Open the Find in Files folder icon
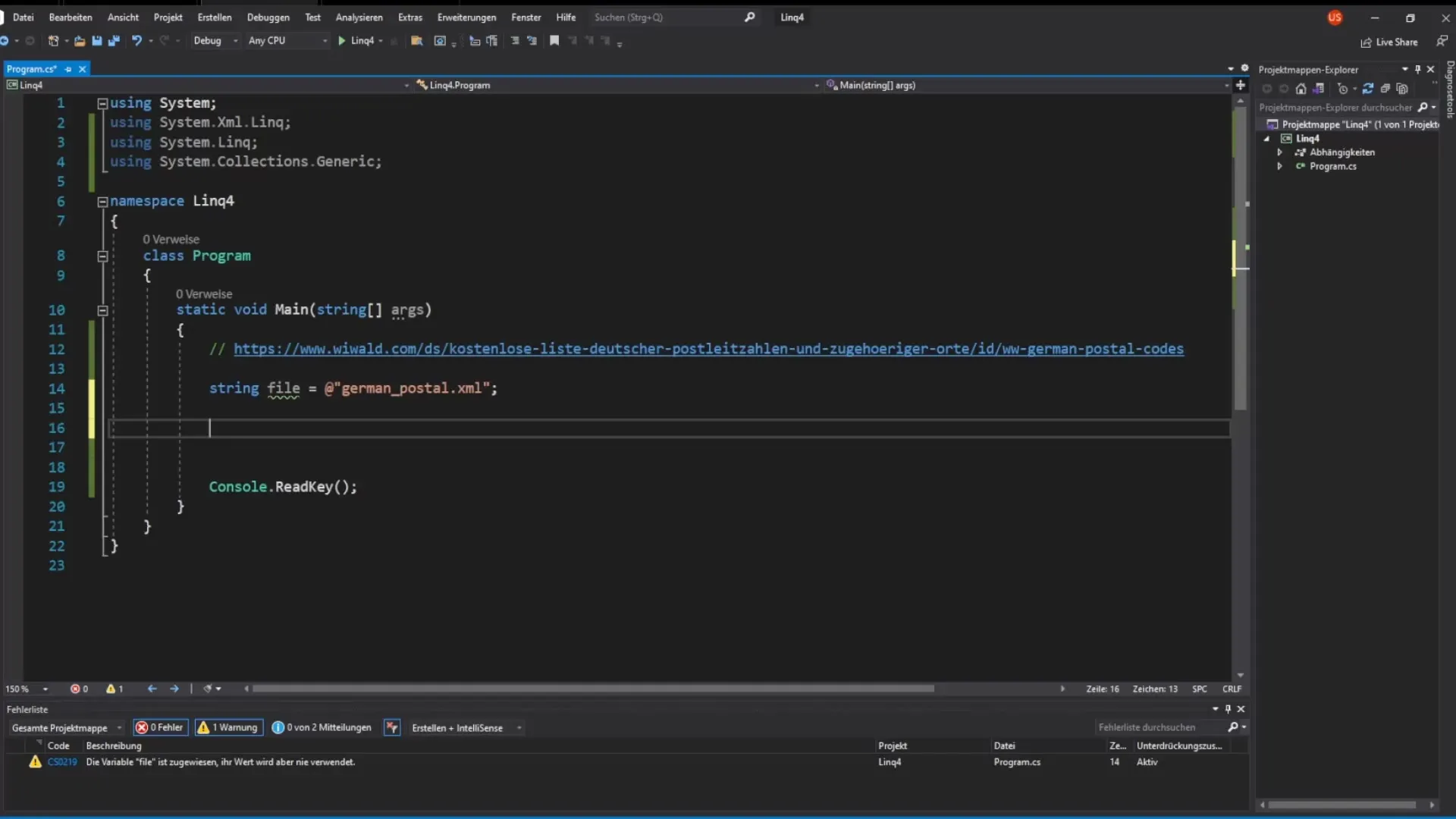The image size is (1456, 819). (416, 41)
